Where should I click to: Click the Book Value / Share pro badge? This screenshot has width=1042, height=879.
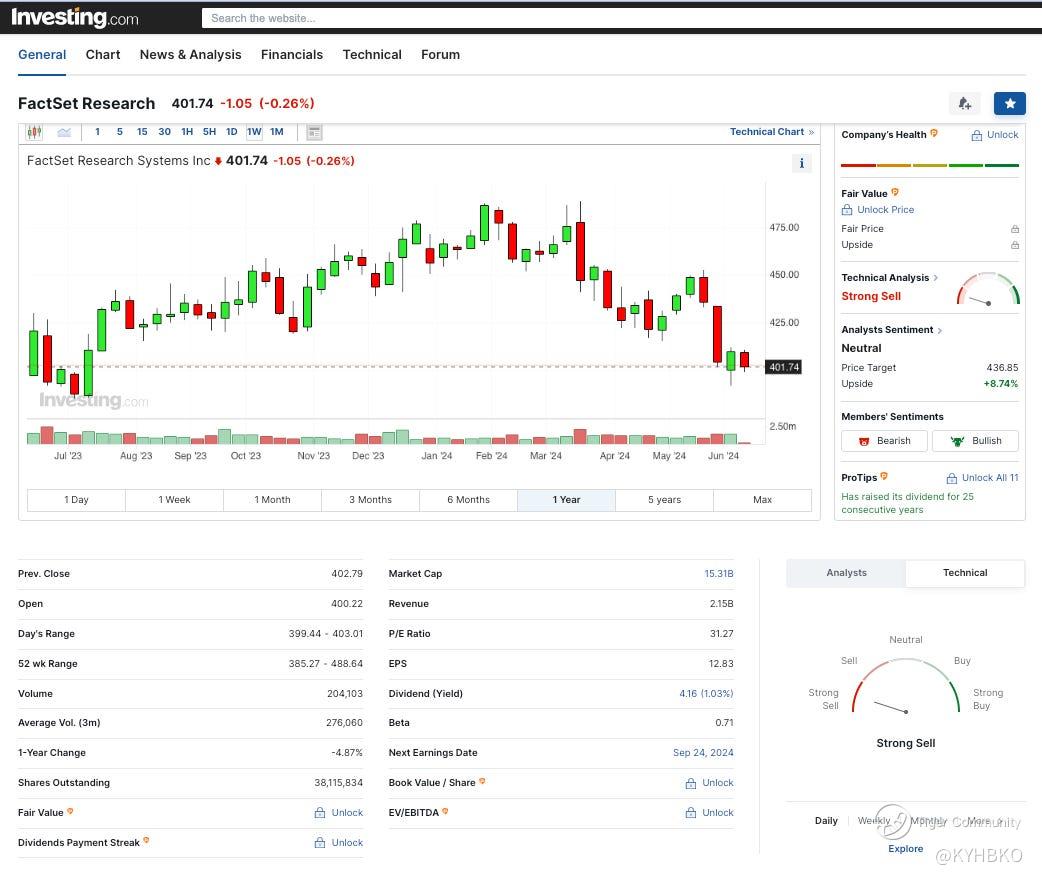(x=482, y=781)
